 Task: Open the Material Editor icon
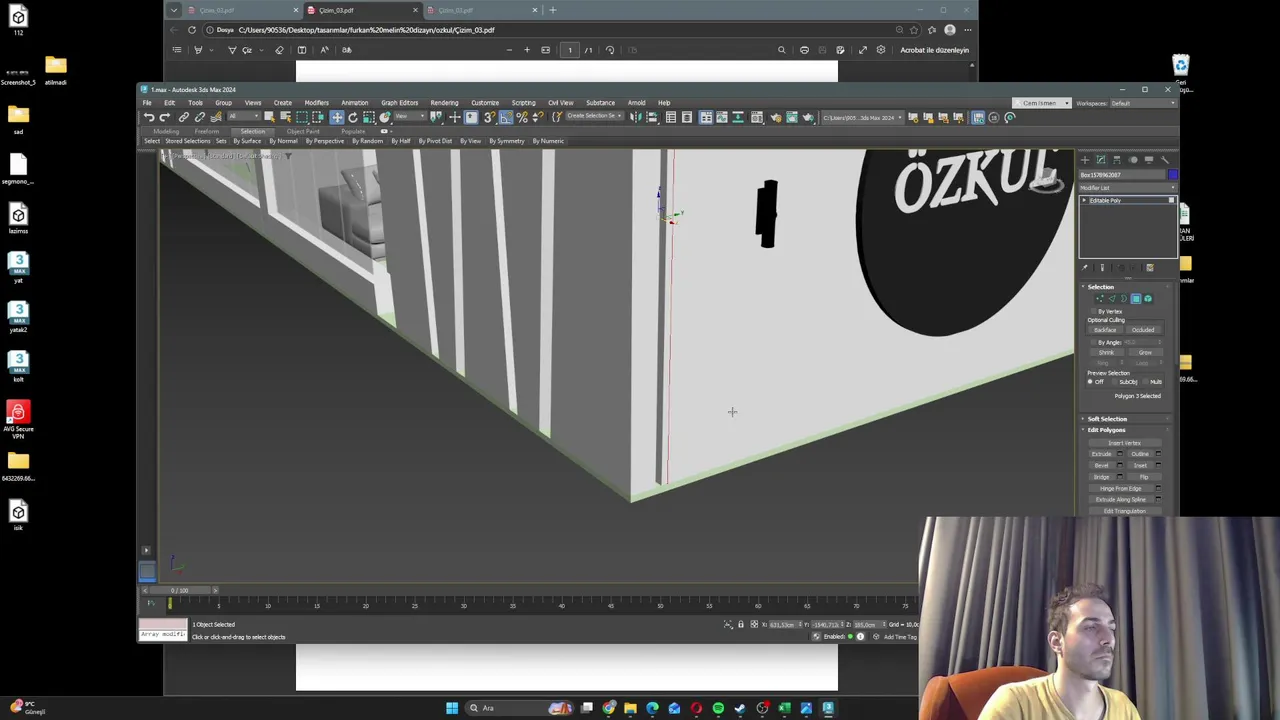[x=757, y=117]
